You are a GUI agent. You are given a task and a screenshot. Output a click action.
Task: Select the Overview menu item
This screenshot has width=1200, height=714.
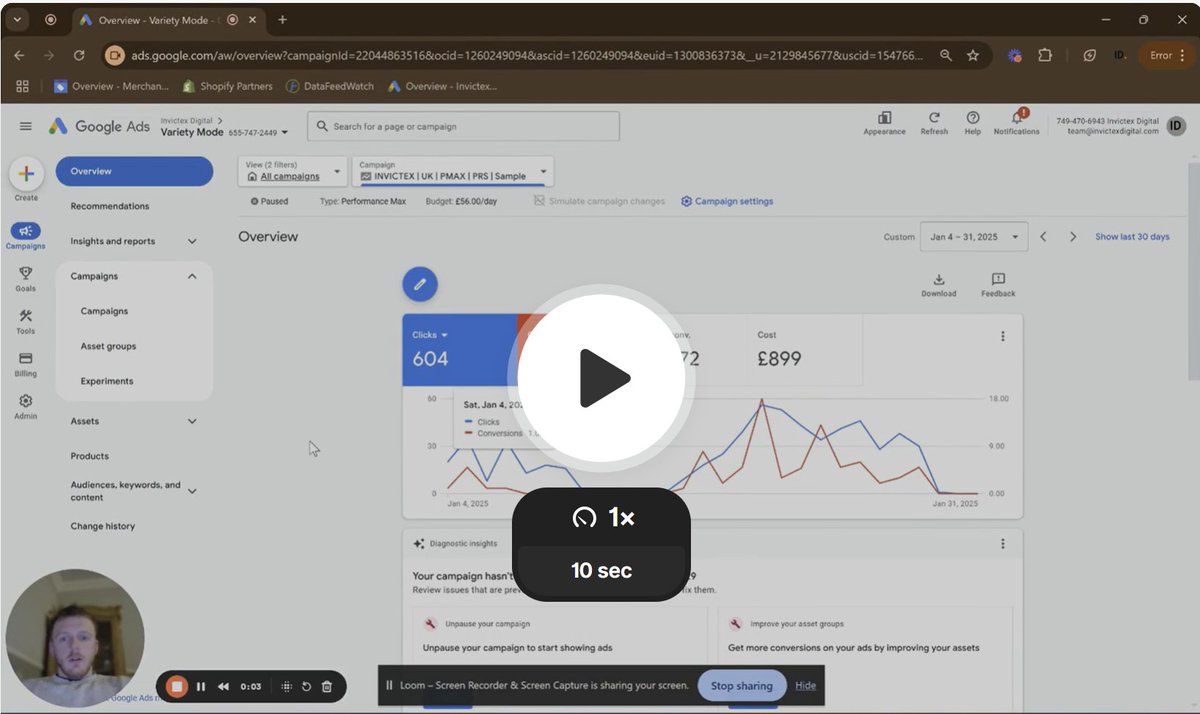click(134, 171)
